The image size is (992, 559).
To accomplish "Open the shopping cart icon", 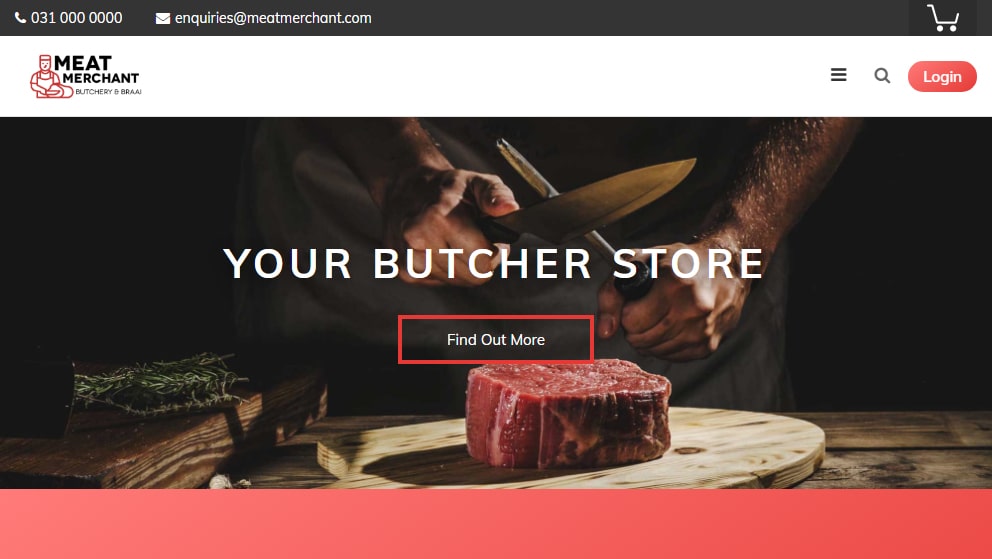I will (943, 18).
